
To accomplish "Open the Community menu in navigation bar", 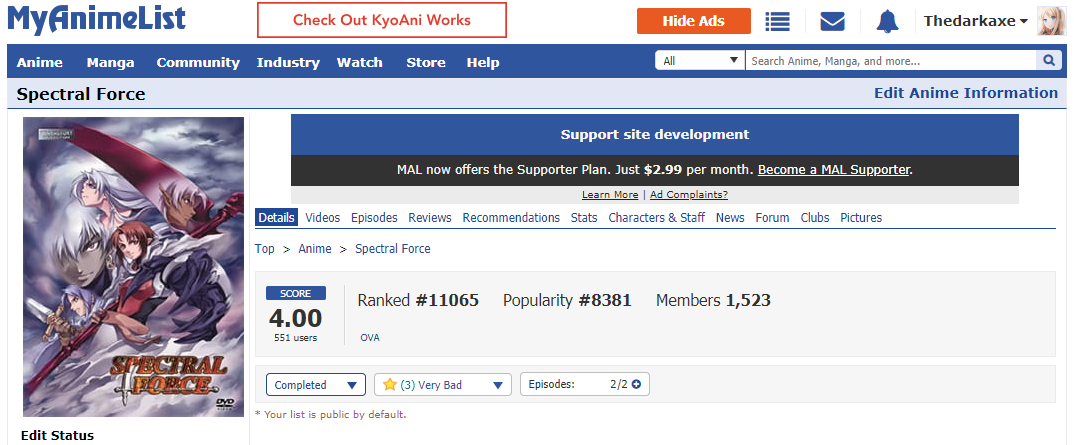I will click(198, 62).
